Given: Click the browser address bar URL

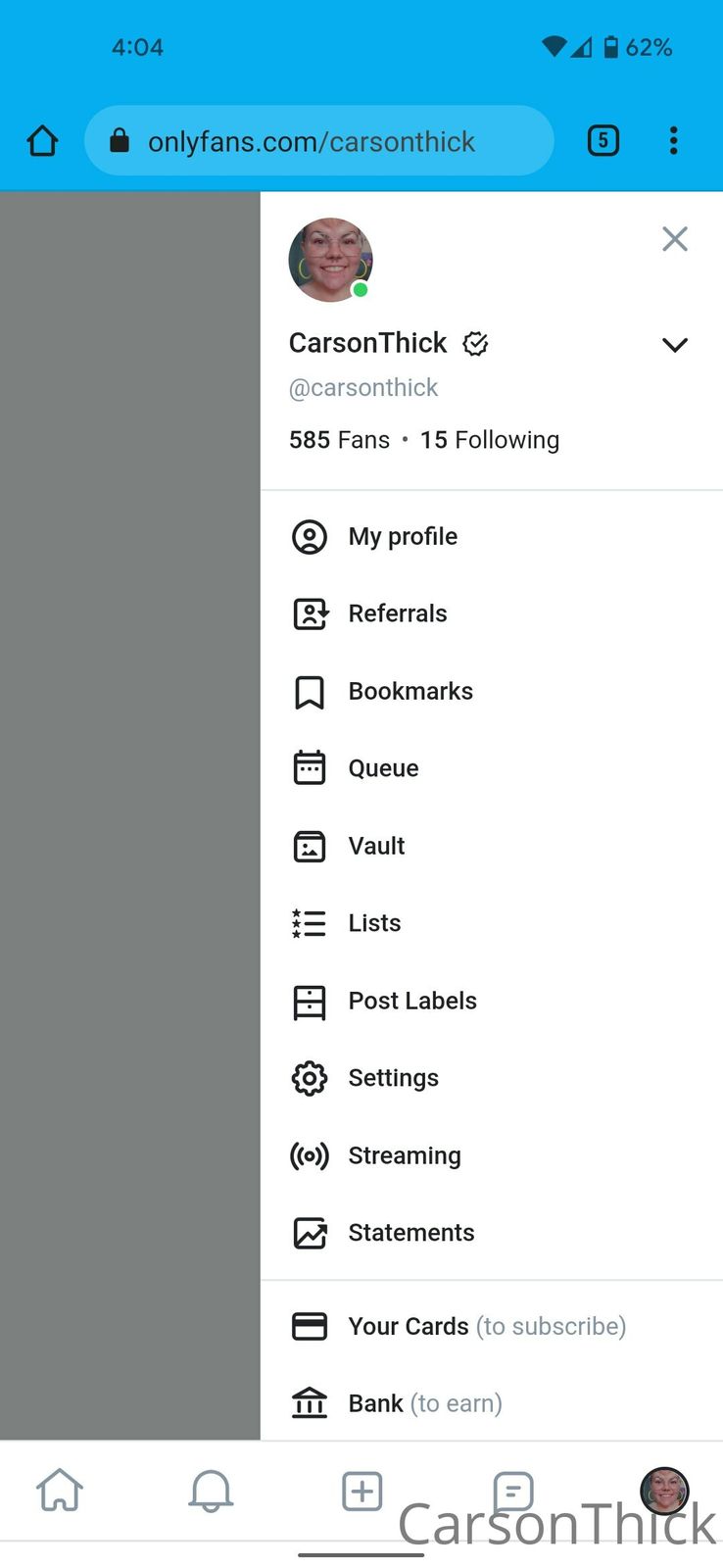Looking at the screenshot, I should [312, 142].
